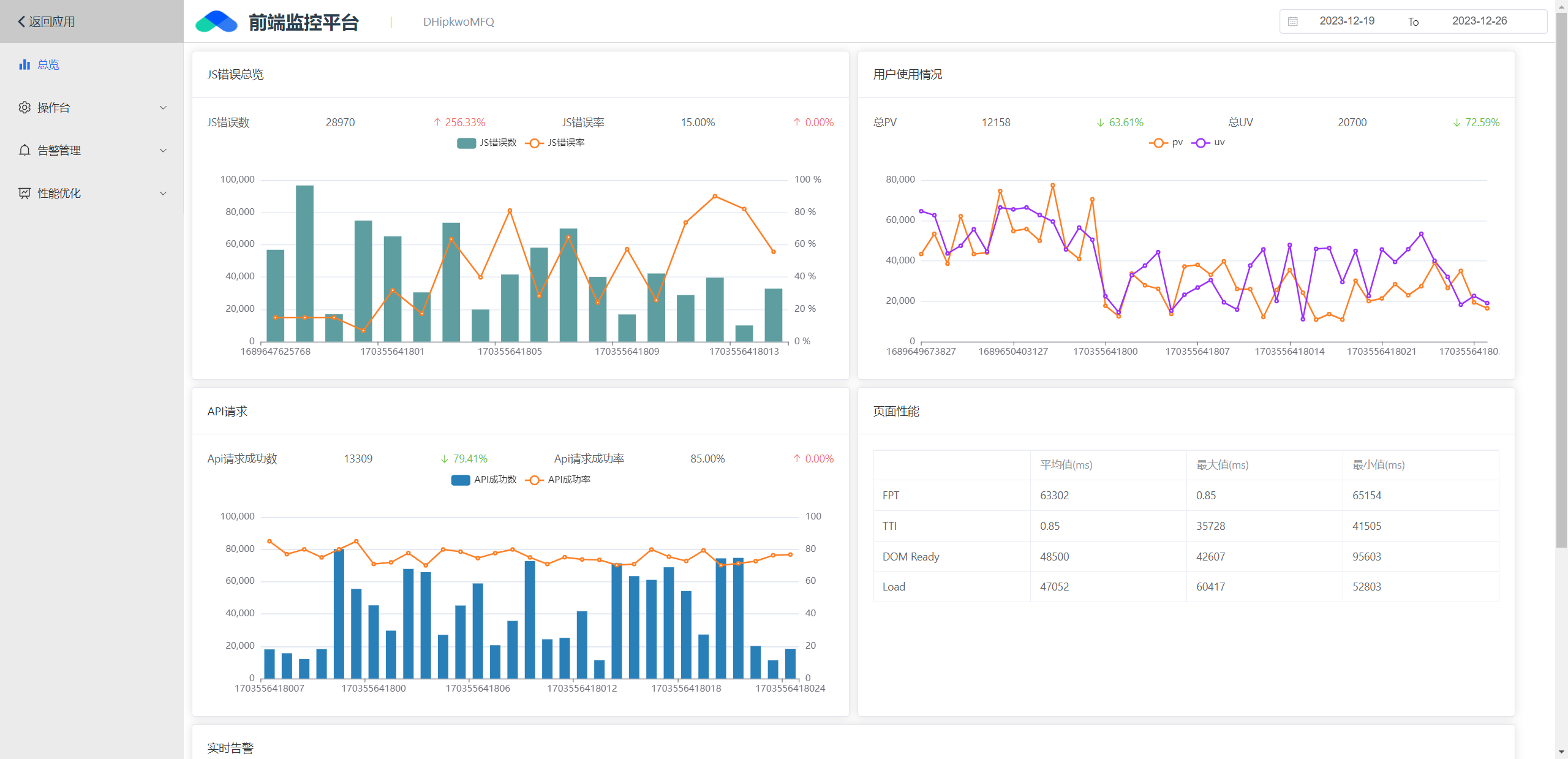Click DOM Ready minimum value 95603
This screenshot has width=1568, height=759.
tap(1367, 557)
